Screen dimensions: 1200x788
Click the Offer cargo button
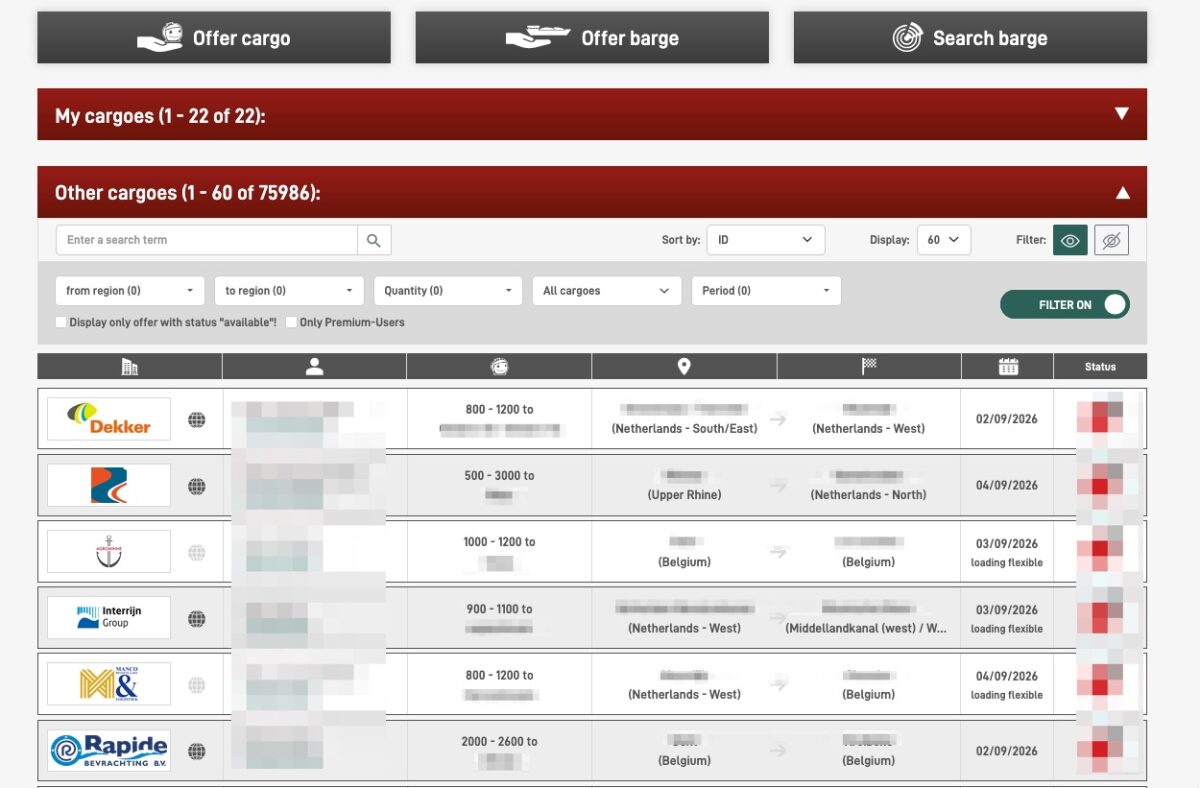214,38
